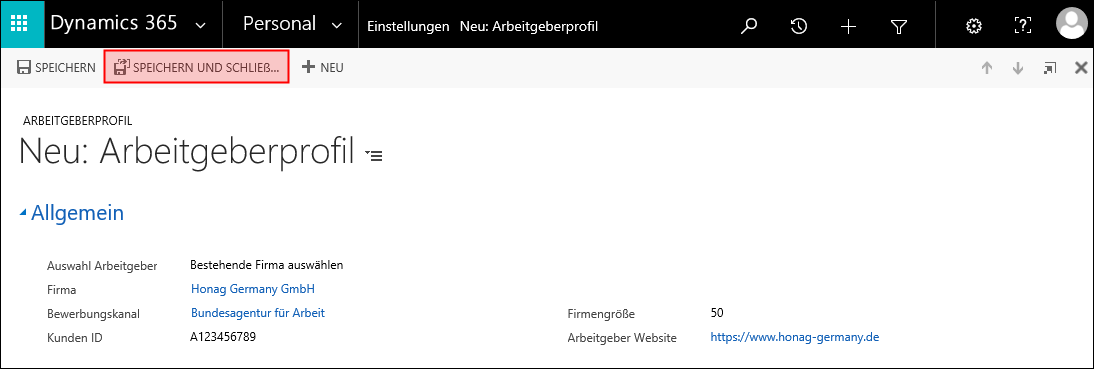Click the Speichern button
1094x369 pixels.
point(56,68)
